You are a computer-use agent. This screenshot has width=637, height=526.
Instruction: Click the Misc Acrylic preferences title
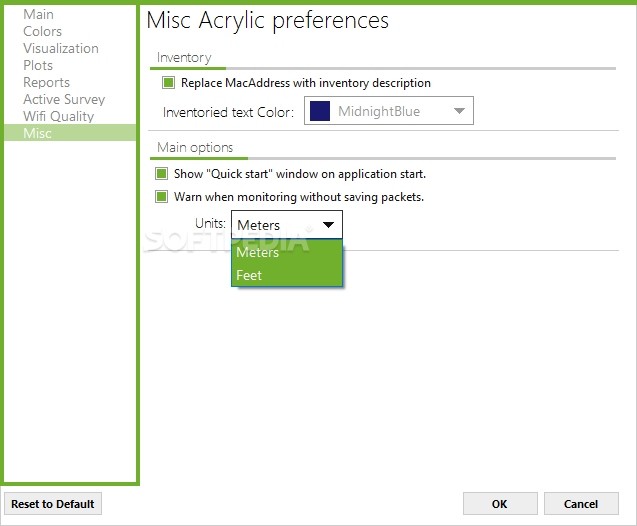click(x=267, y=20)
